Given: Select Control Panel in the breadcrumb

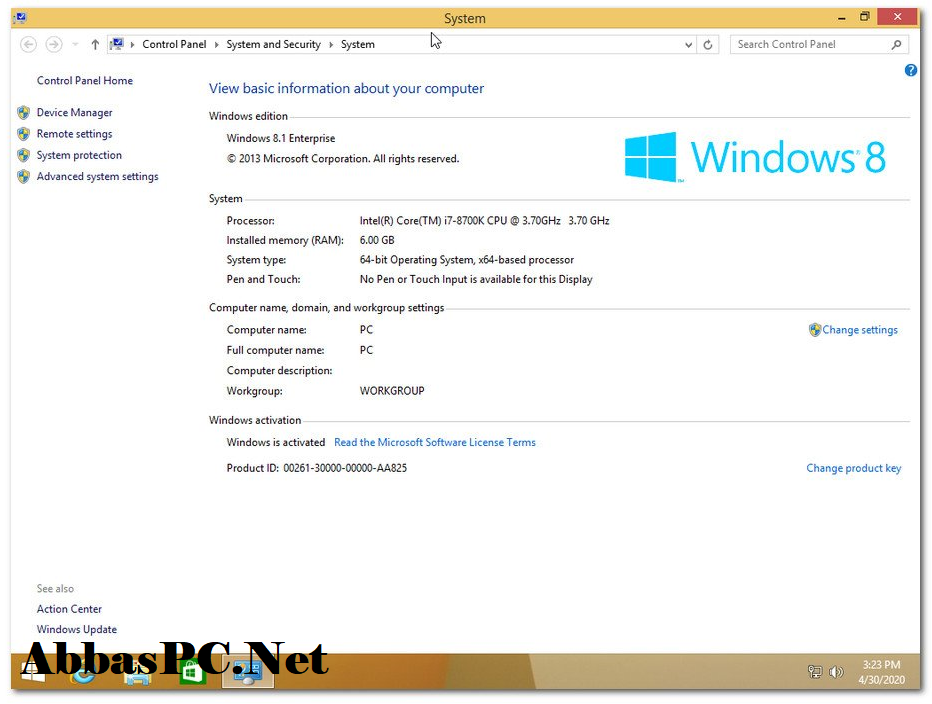Looking at the screenshot, I should [x=174, y=45].
